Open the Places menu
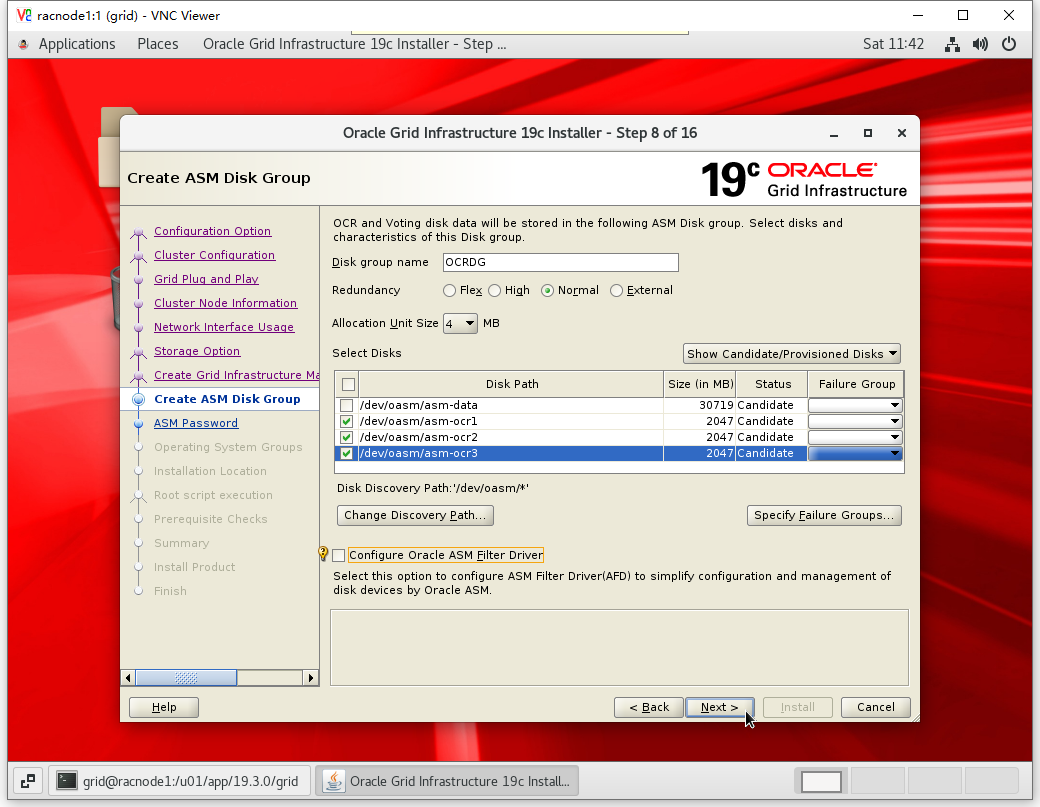This screenshot has height=807, width=1040. (158, 44)
